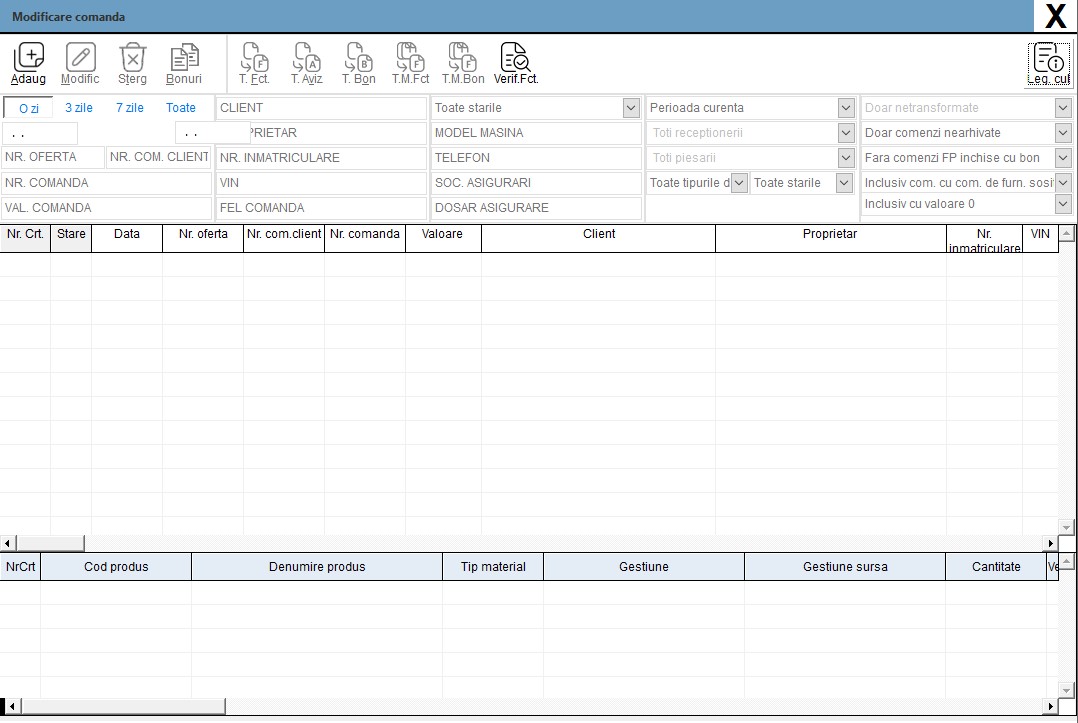Image resolution: width=1078 pixels, height=723 pixels.
Task: Click the products grid scroll-left arrow
Action: [11, 706]
